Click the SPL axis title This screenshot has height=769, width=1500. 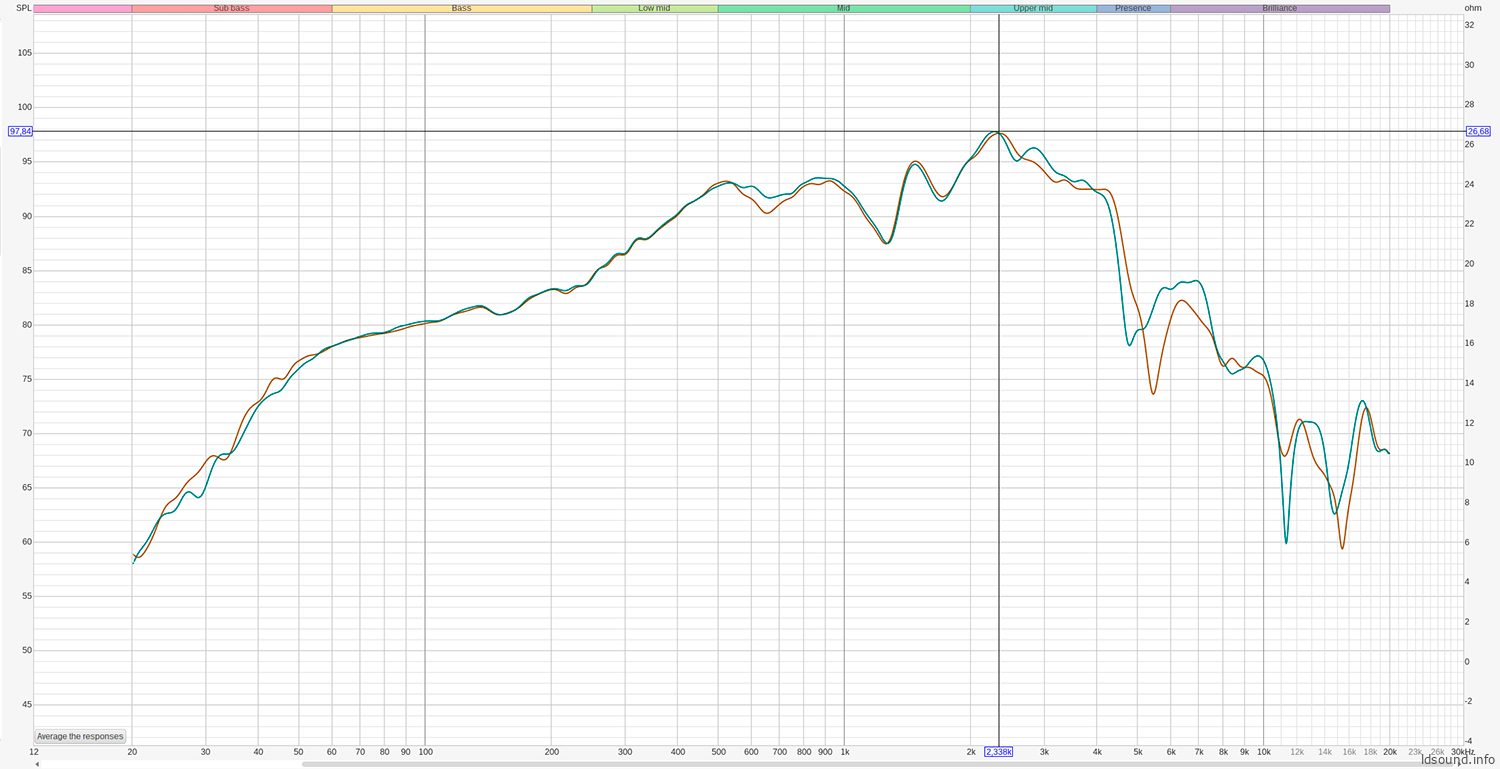point(23,8)
